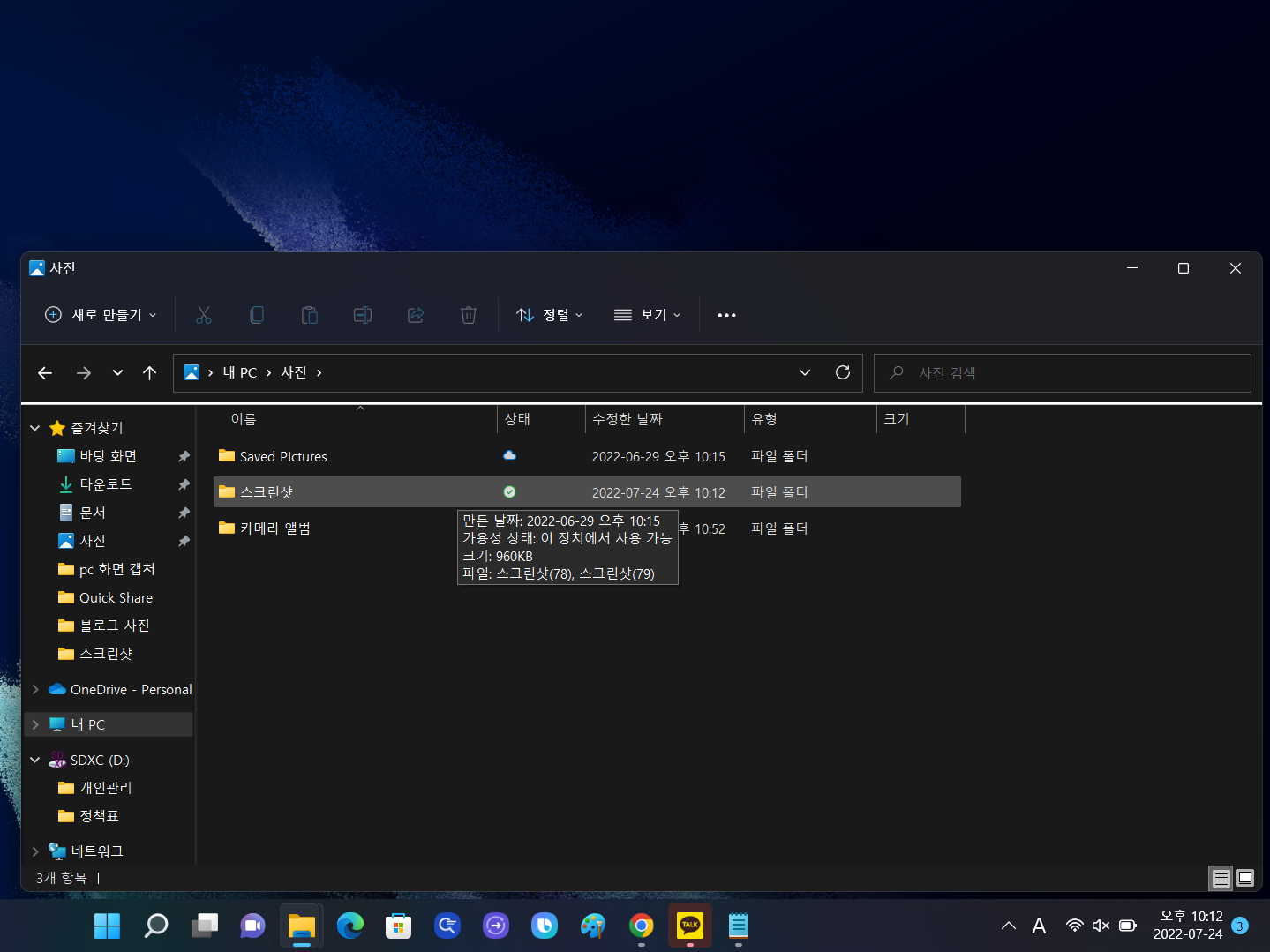Click the Back navigation button
1270x952 pixels.
[x=45, y=372]
